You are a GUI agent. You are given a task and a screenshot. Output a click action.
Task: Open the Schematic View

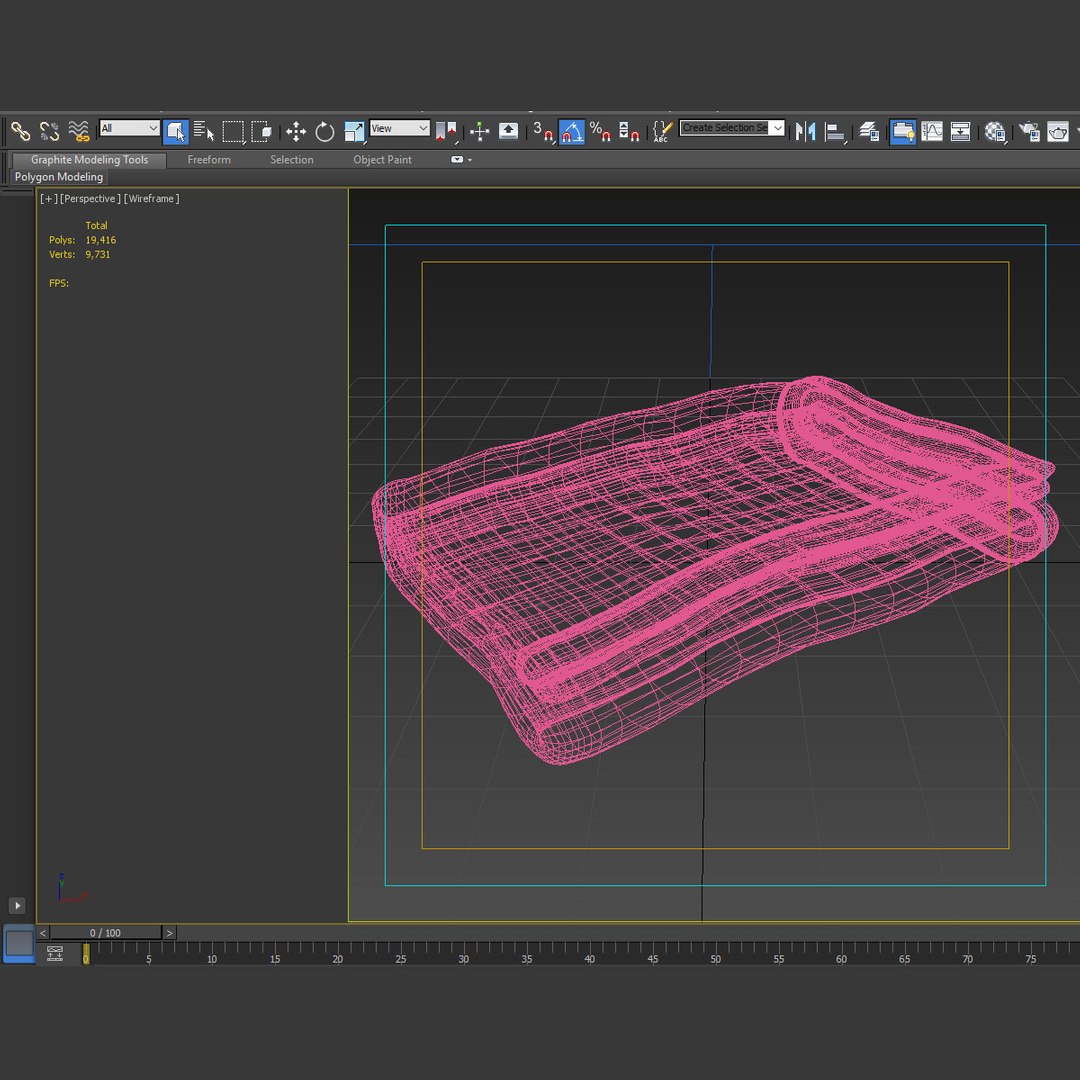click(x=960, y=131)
